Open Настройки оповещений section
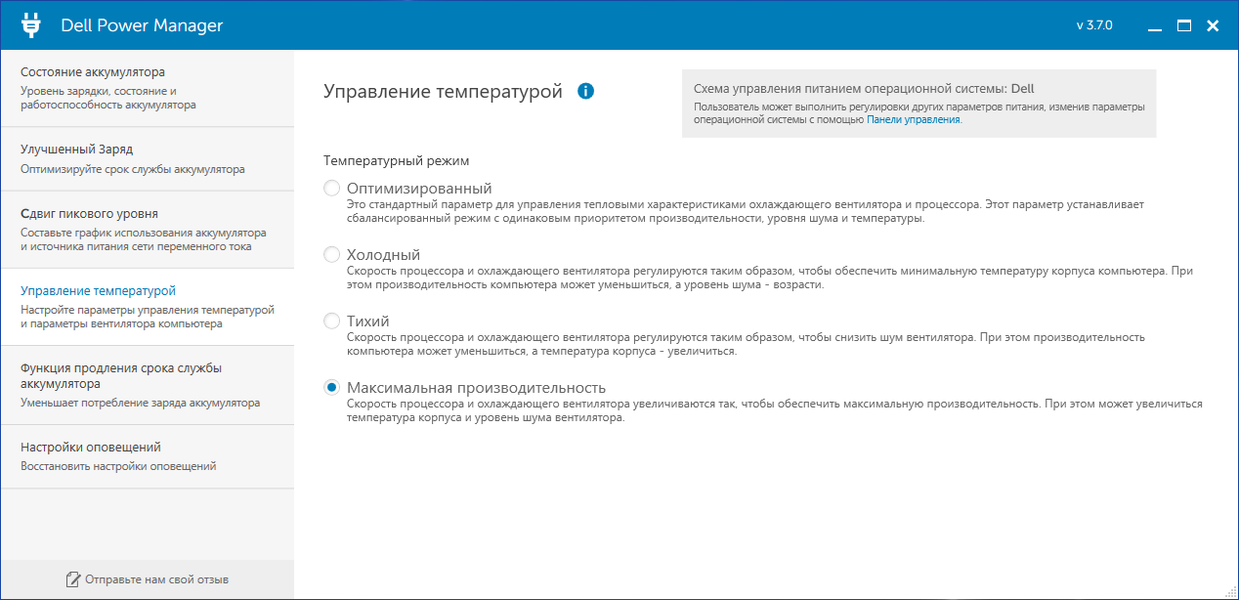The image size is (1239, 600). (x=147, y=456)
